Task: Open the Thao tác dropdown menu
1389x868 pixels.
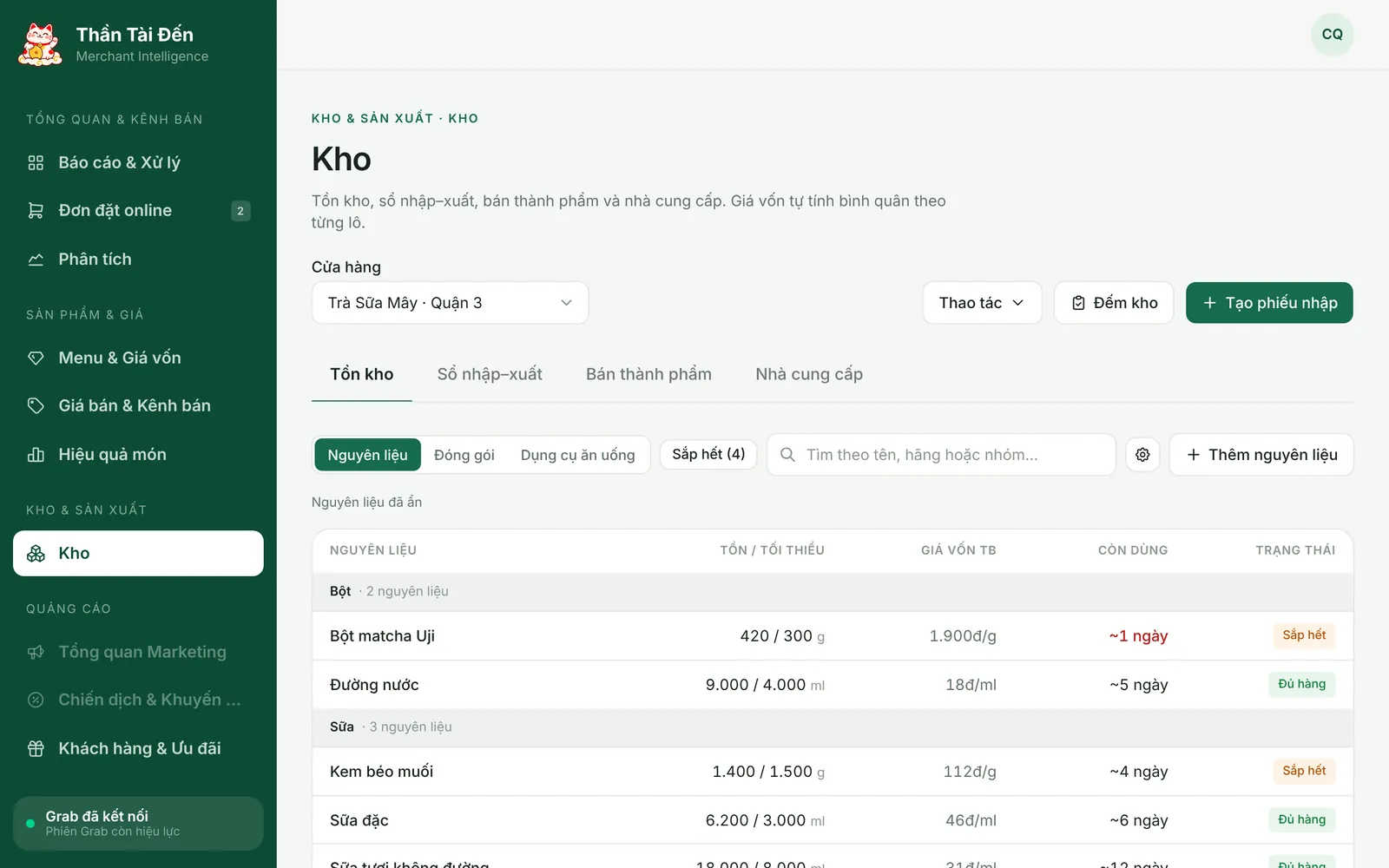Action: (x=982, y=303)
